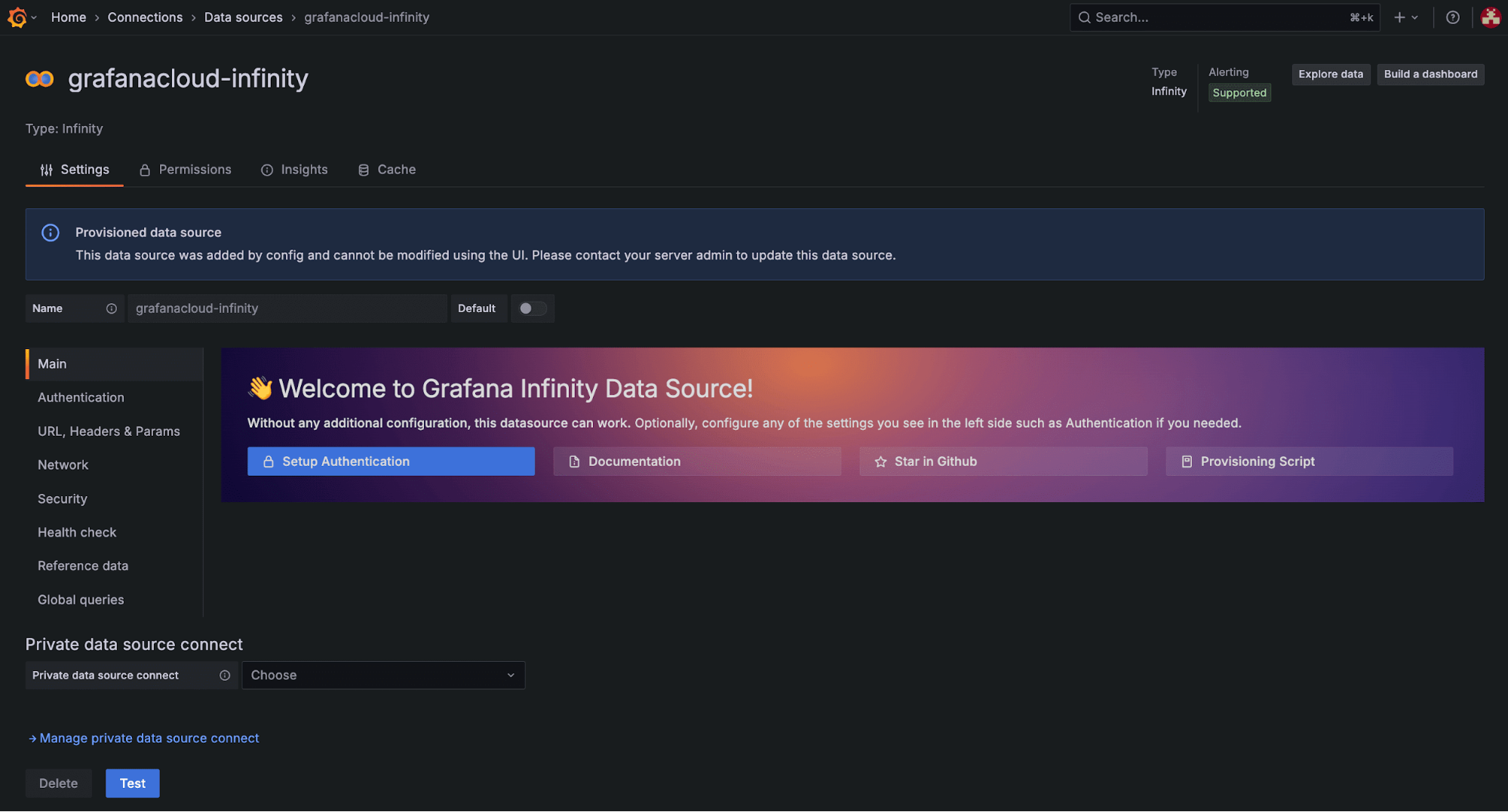Open the Grafana logo menu
This screenshot has height=812, width=1508.
[21, 17]
